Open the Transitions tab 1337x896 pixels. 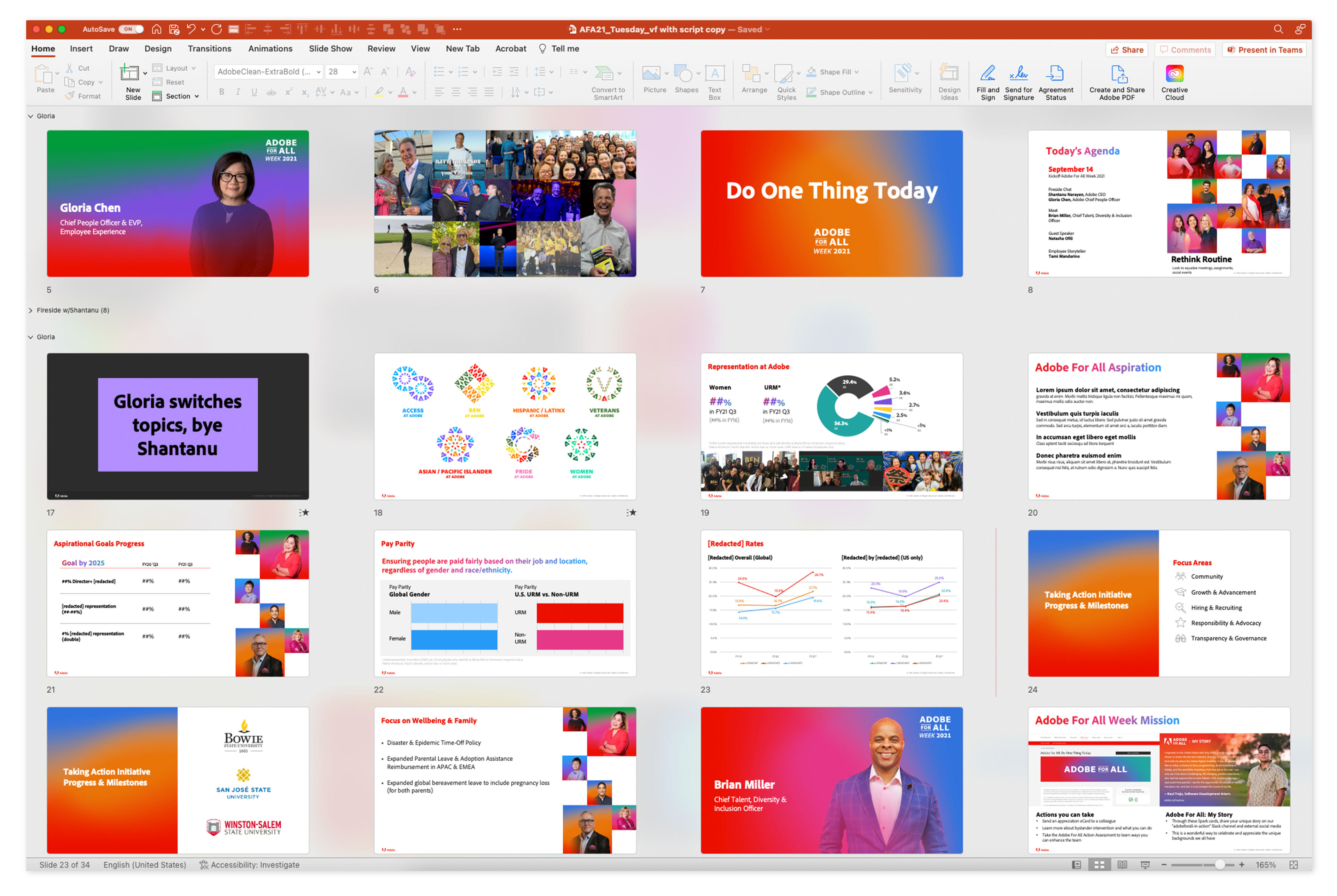tap(210, 49)
